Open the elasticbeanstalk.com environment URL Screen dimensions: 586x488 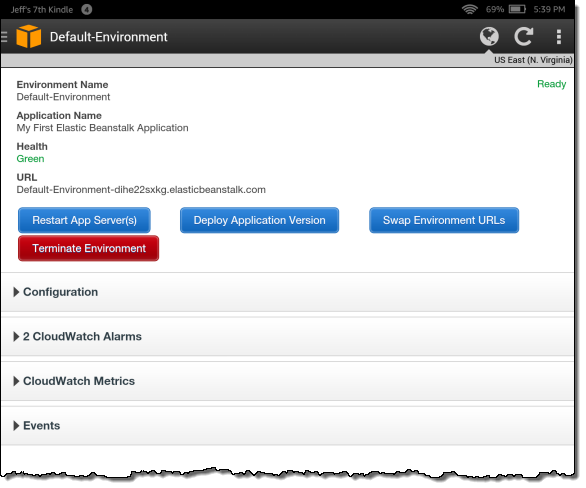point(141,190)
